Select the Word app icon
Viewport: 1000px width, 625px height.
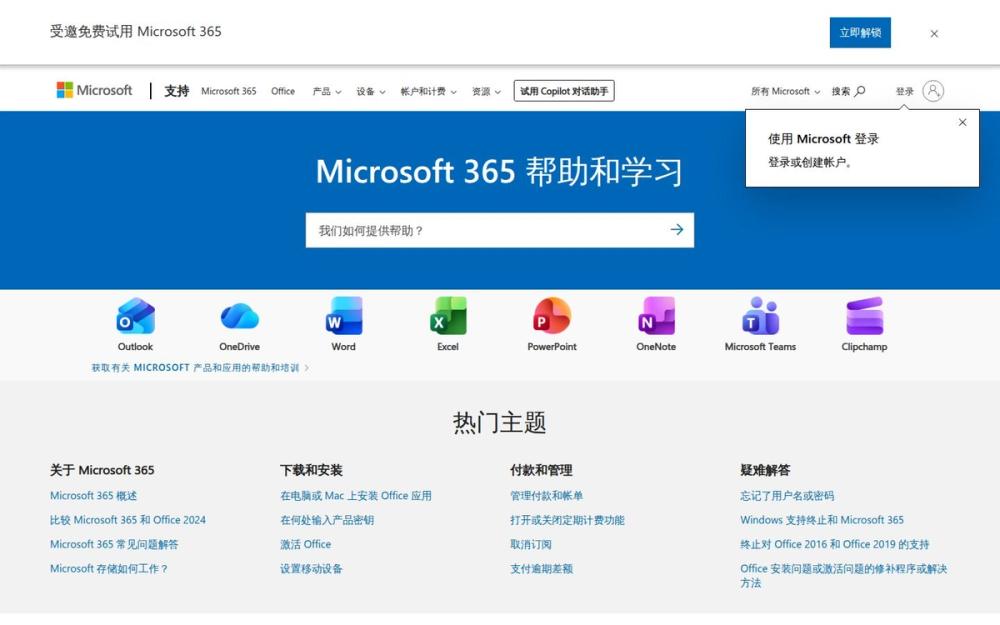pos(343,315)
